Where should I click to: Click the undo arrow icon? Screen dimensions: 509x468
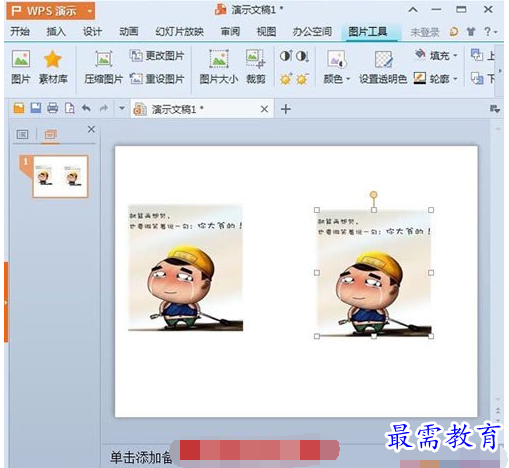pyautogui.click(x=87, y=108)
